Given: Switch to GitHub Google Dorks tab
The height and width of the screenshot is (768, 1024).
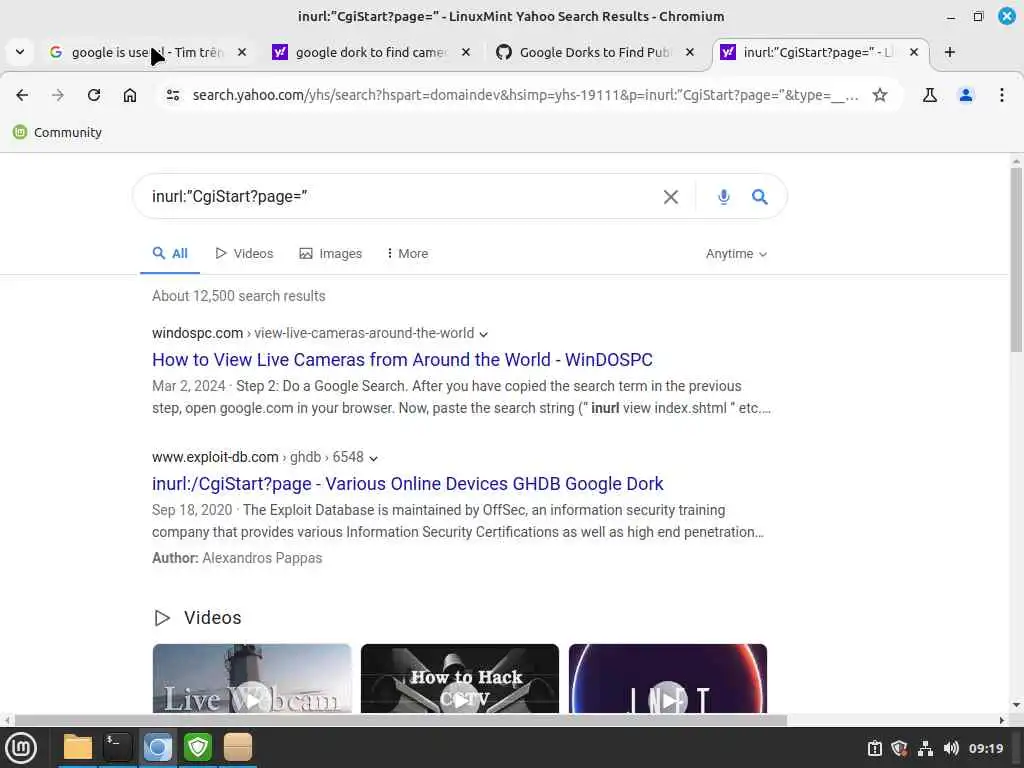Looking at the screenshot, I should [x=594, y=52].
